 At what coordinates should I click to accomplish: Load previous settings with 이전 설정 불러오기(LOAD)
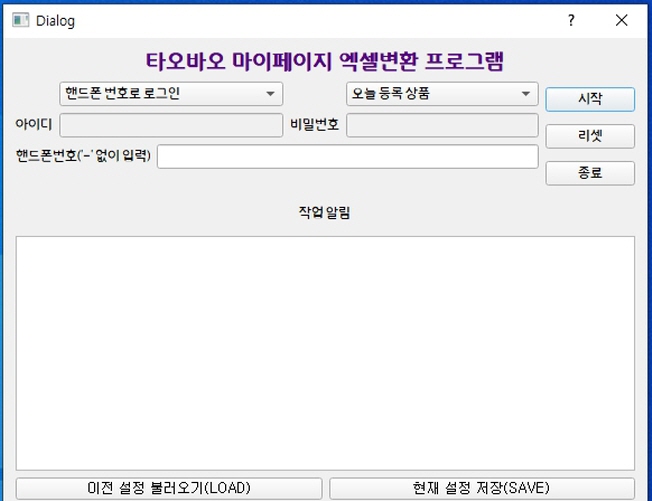coord(169,488)
